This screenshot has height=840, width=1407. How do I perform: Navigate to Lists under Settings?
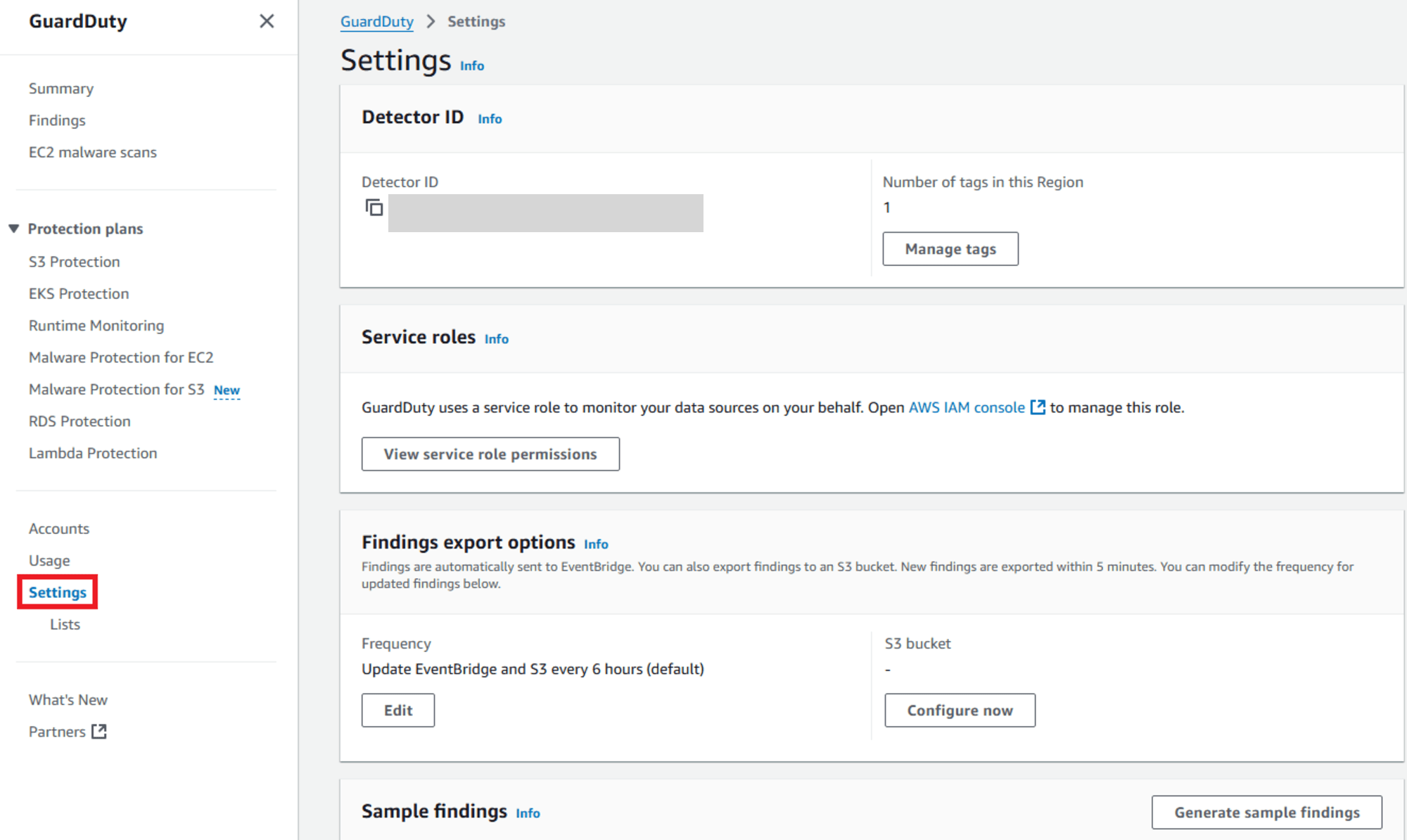point(65,624)
